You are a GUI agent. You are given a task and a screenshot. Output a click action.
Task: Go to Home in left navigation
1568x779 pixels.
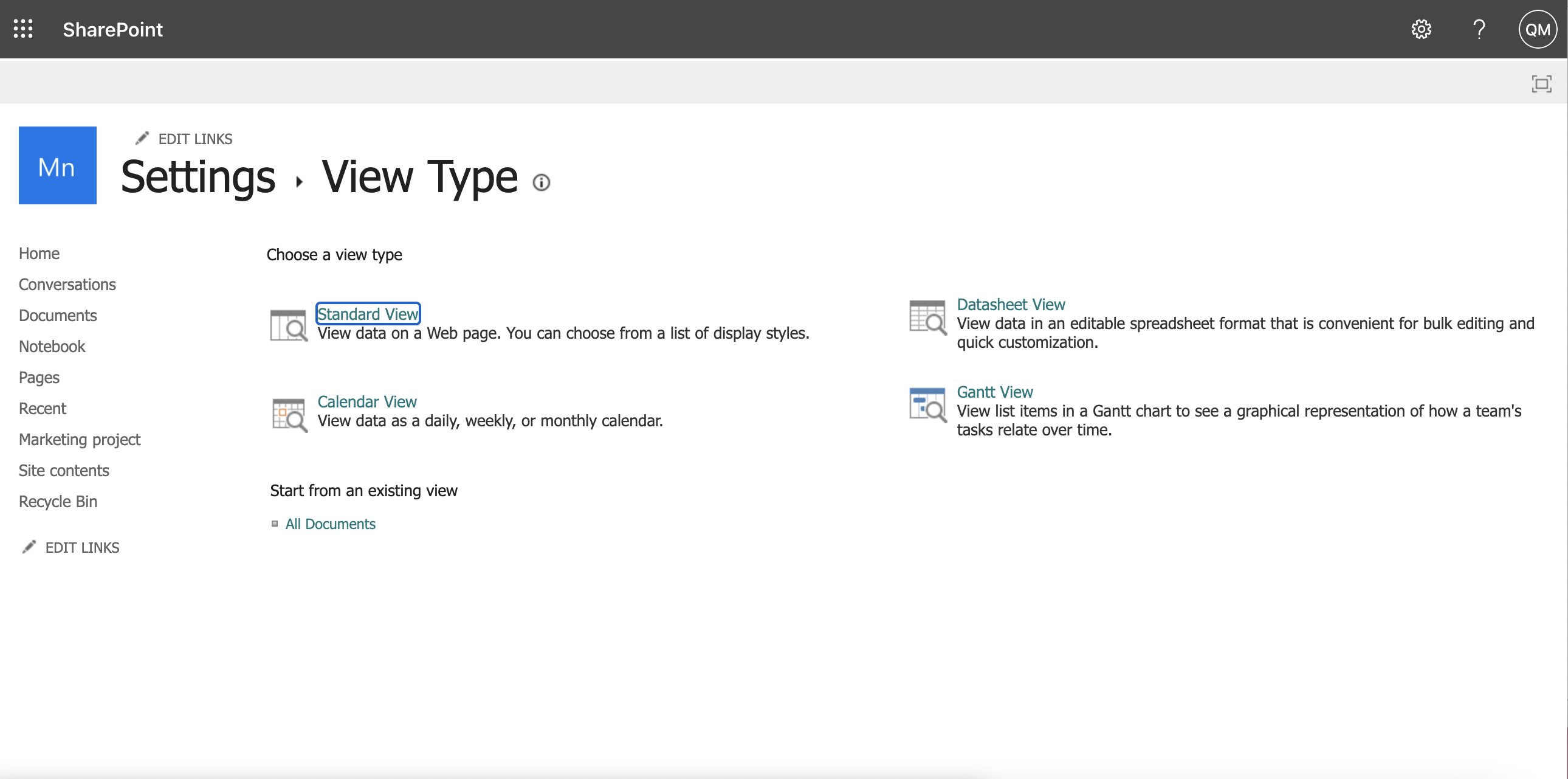[39, 254]
